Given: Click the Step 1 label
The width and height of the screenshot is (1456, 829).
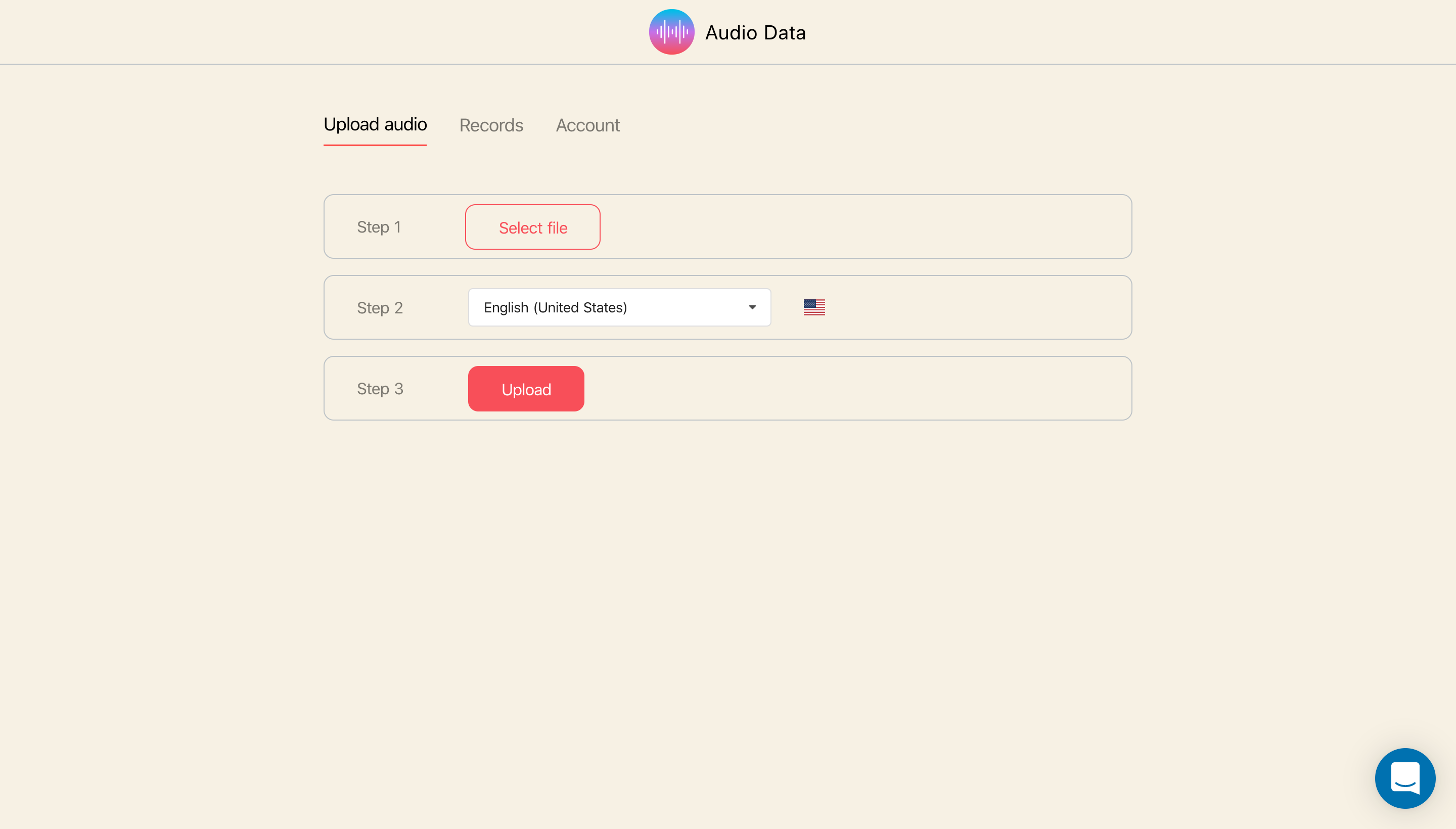Looking at the screenshot, I should coord(379,227).
